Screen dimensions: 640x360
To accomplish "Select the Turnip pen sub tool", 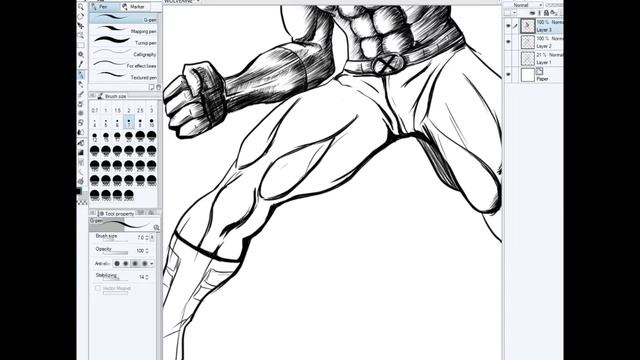I will (x=123, y=41).
